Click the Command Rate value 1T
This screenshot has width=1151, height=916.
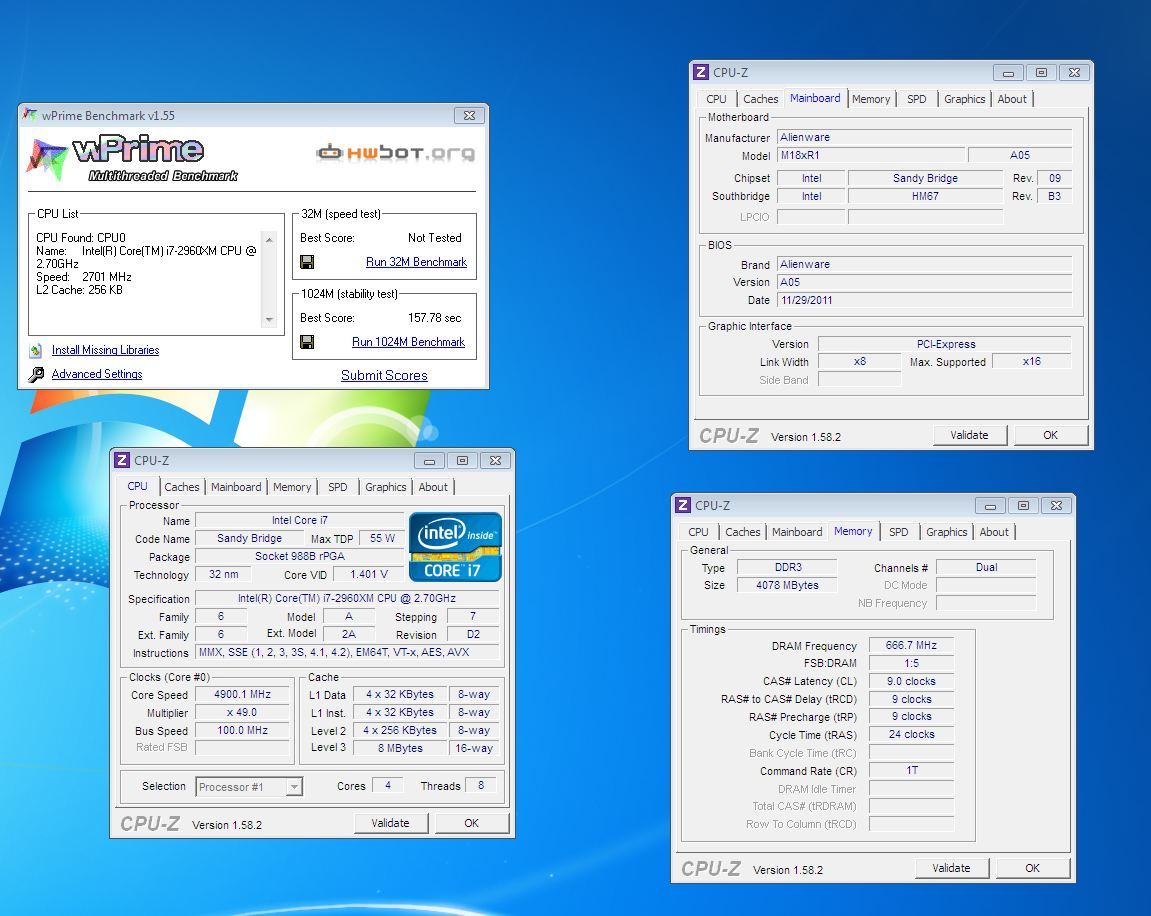(911, 771)
